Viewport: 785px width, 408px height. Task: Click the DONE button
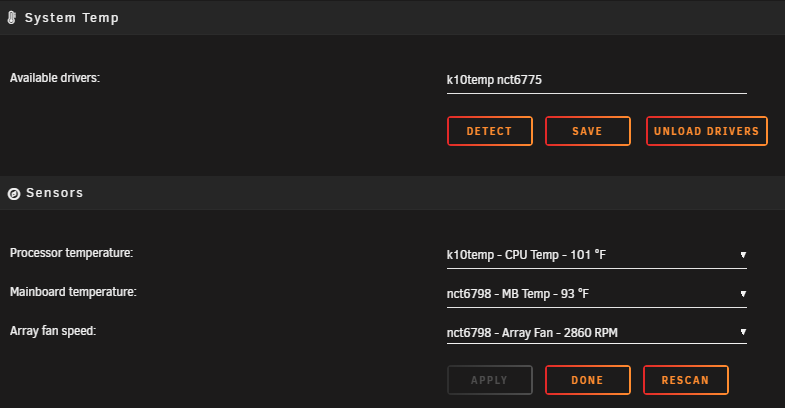588,380
